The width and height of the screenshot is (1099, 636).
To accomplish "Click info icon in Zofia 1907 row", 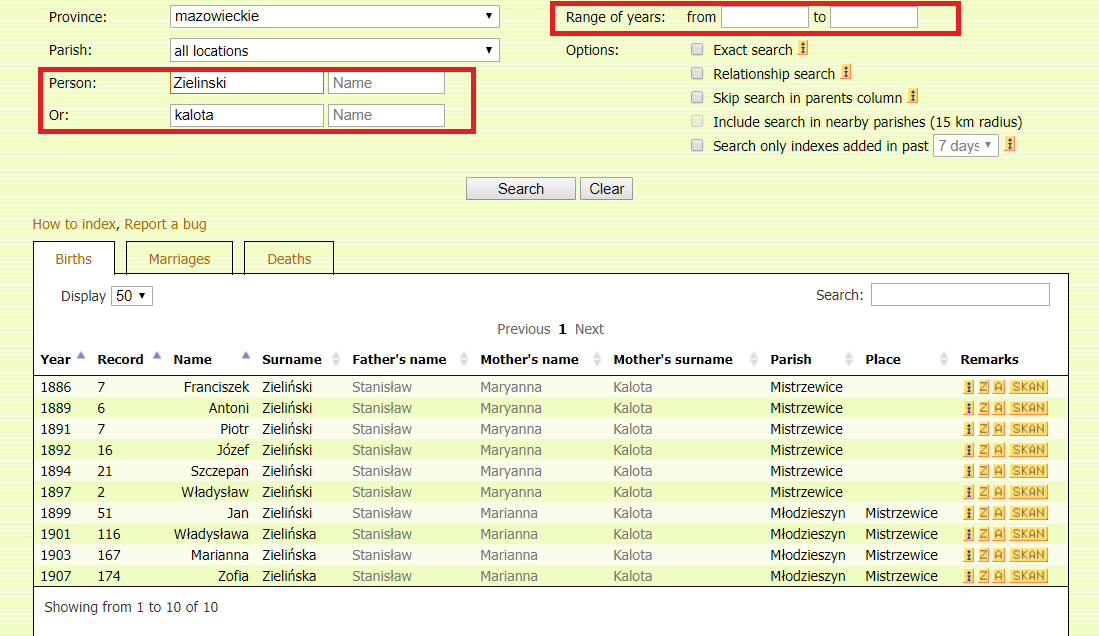I will 968,576.
